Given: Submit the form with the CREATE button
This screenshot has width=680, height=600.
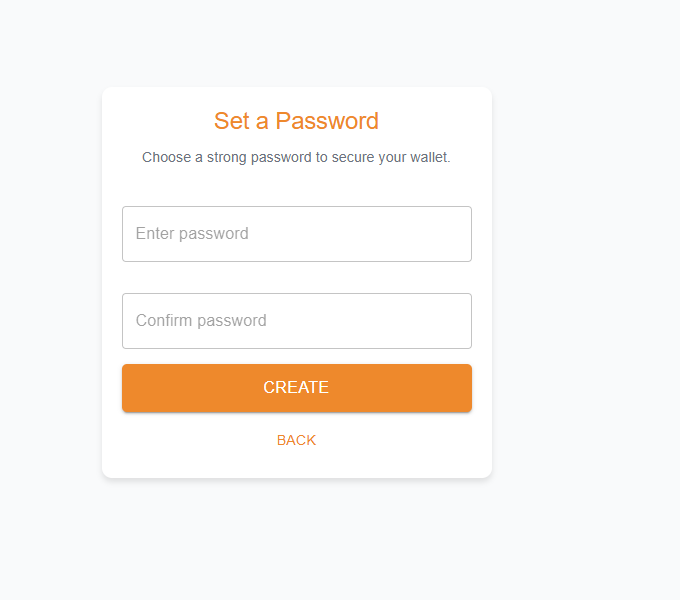Looking at the screenshot, I should pyautogui.click(x=297, y=388).
